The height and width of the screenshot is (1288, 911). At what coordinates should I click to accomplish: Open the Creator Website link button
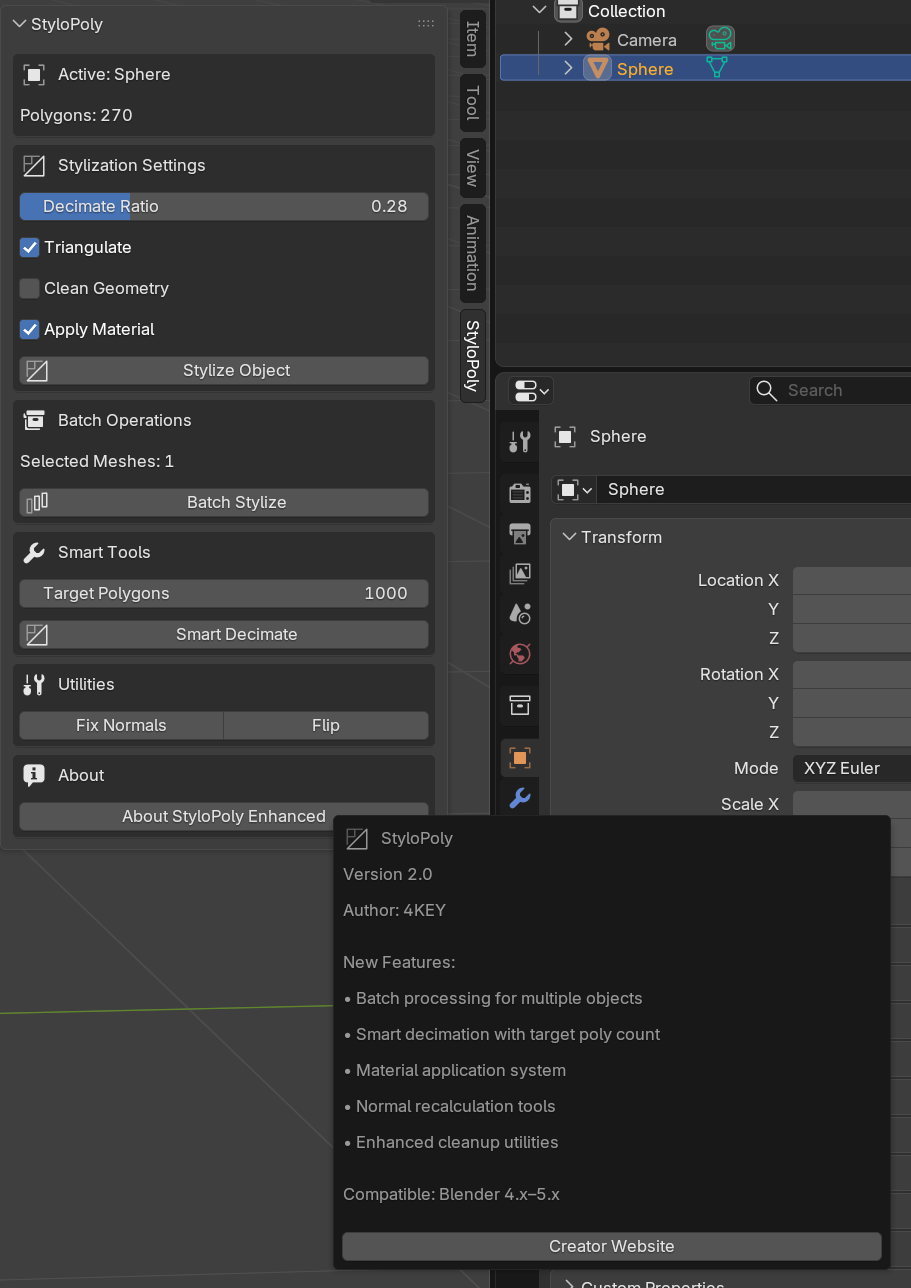(612, 1246)
